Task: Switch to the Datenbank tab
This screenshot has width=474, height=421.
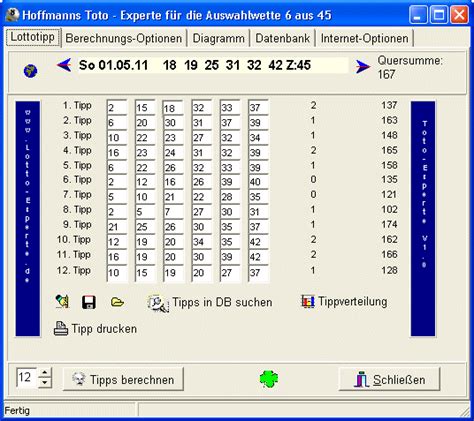Action: [282, 38]
